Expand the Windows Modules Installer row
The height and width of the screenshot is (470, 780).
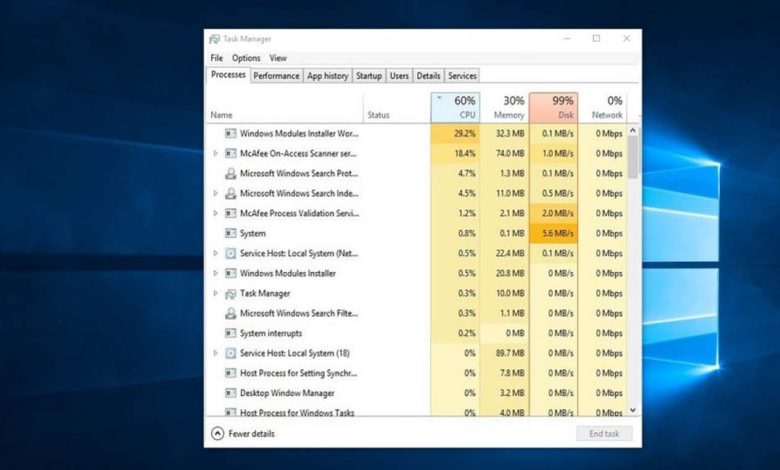(x=215, y=273)
